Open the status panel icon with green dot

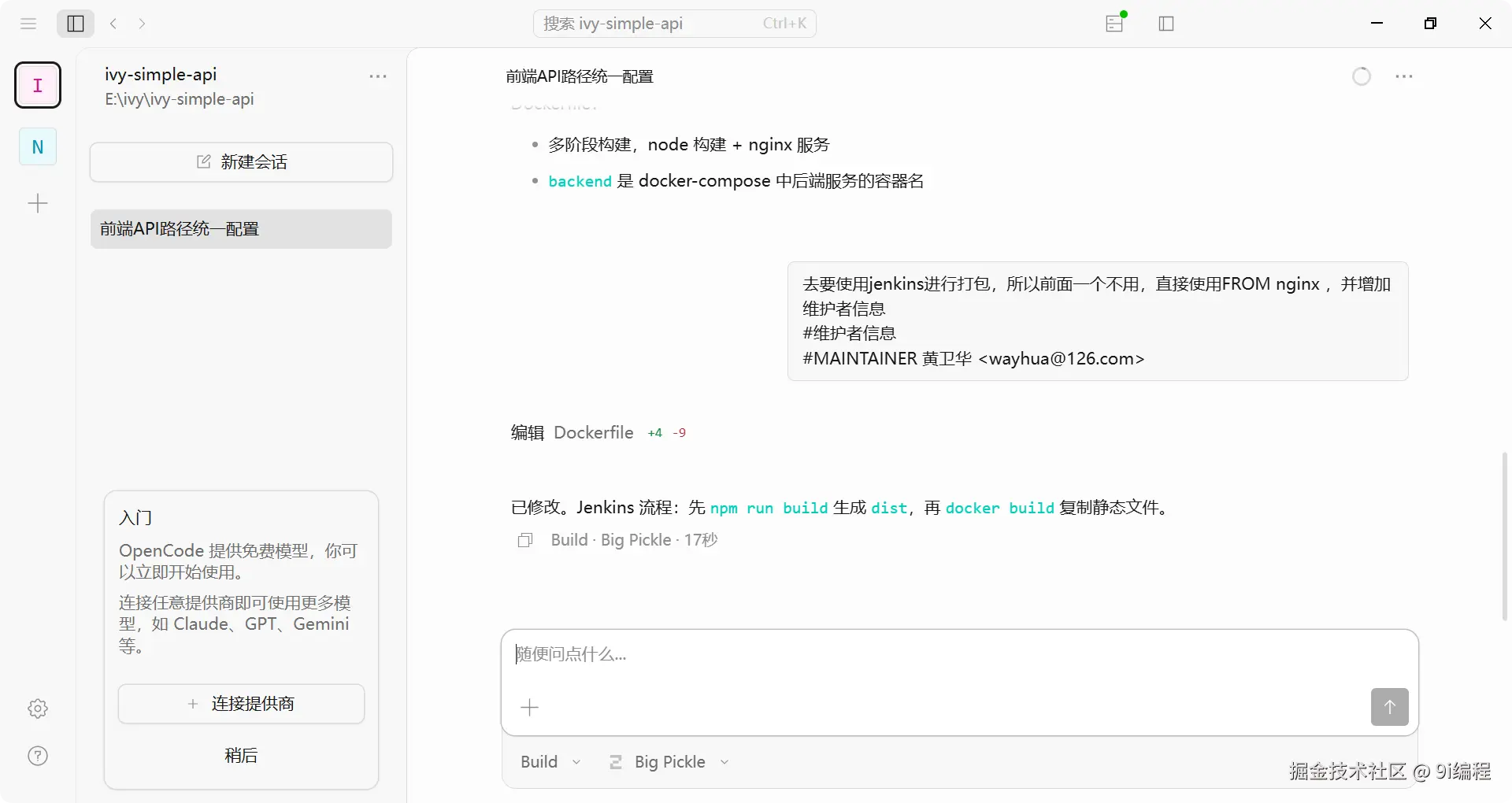point(1115,24)
